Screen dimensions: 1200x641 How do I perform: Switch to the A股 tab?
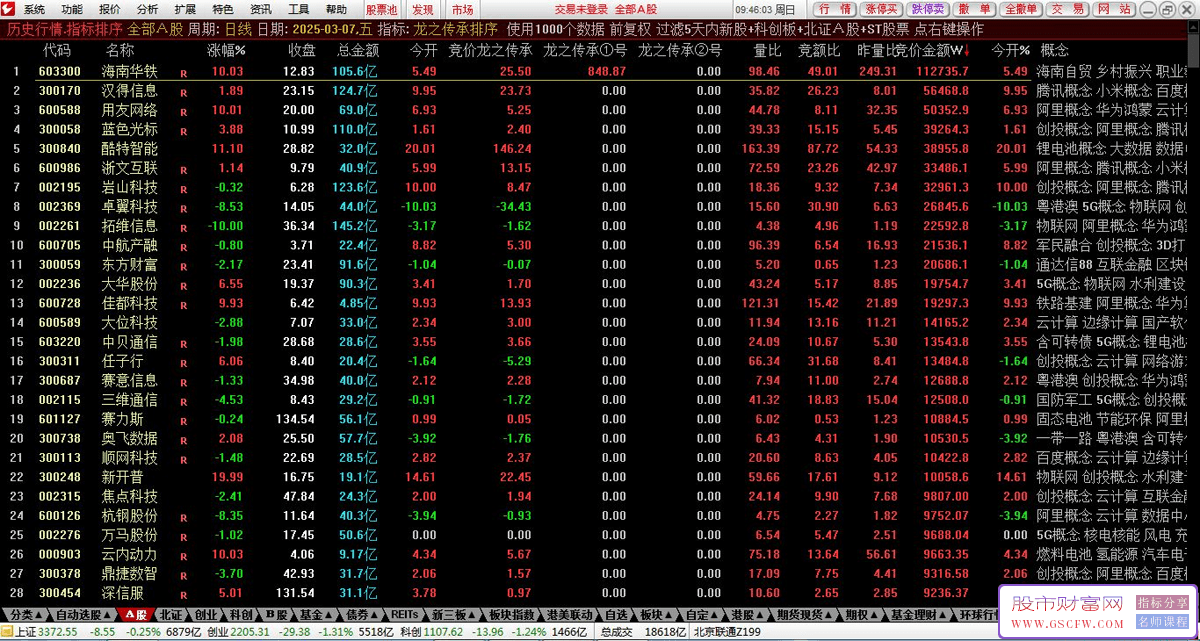pos(136,614)
